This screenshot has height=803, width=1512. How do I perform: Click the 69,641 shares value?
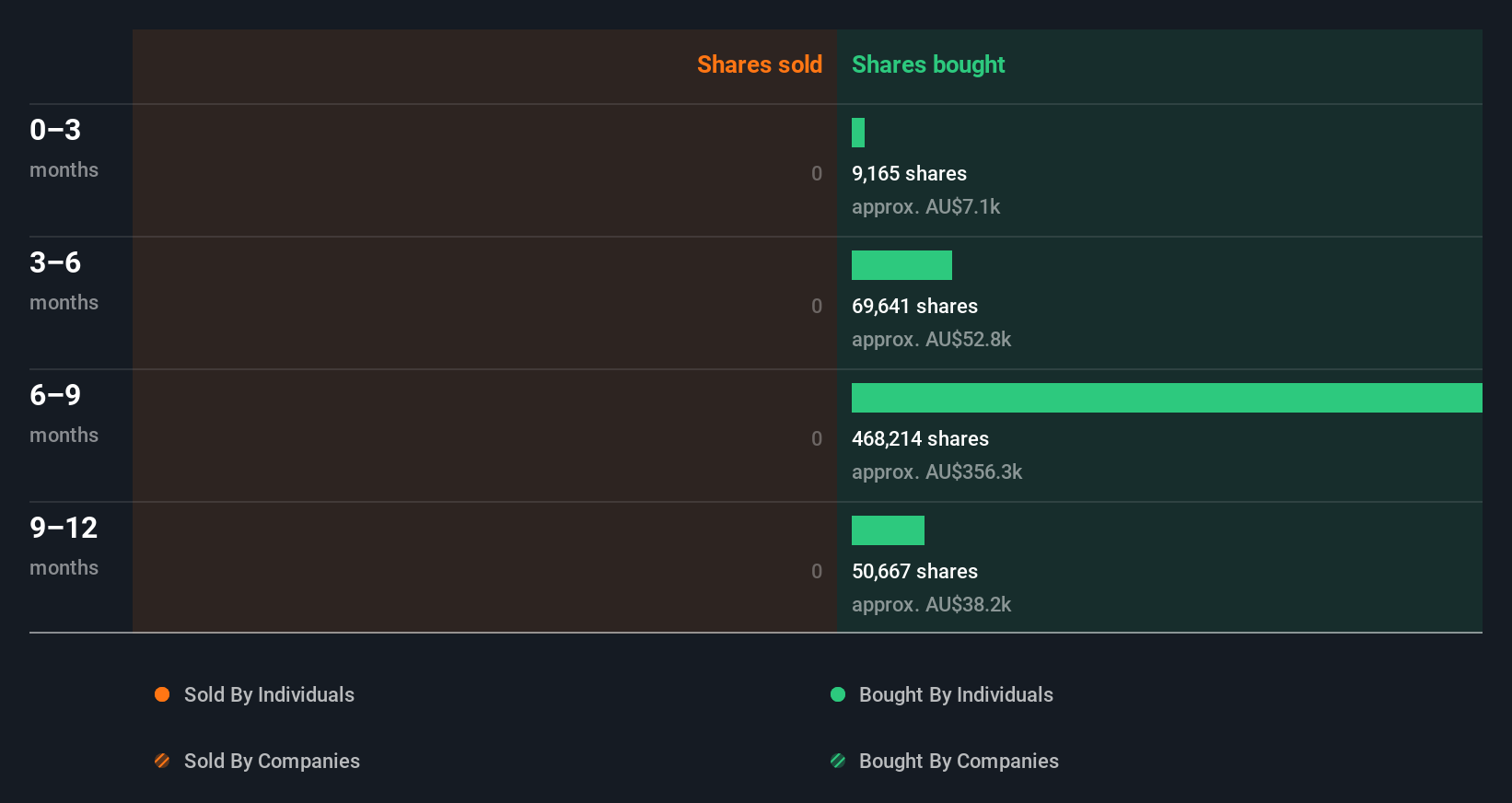pyautogui.click(x=914, y=307)
